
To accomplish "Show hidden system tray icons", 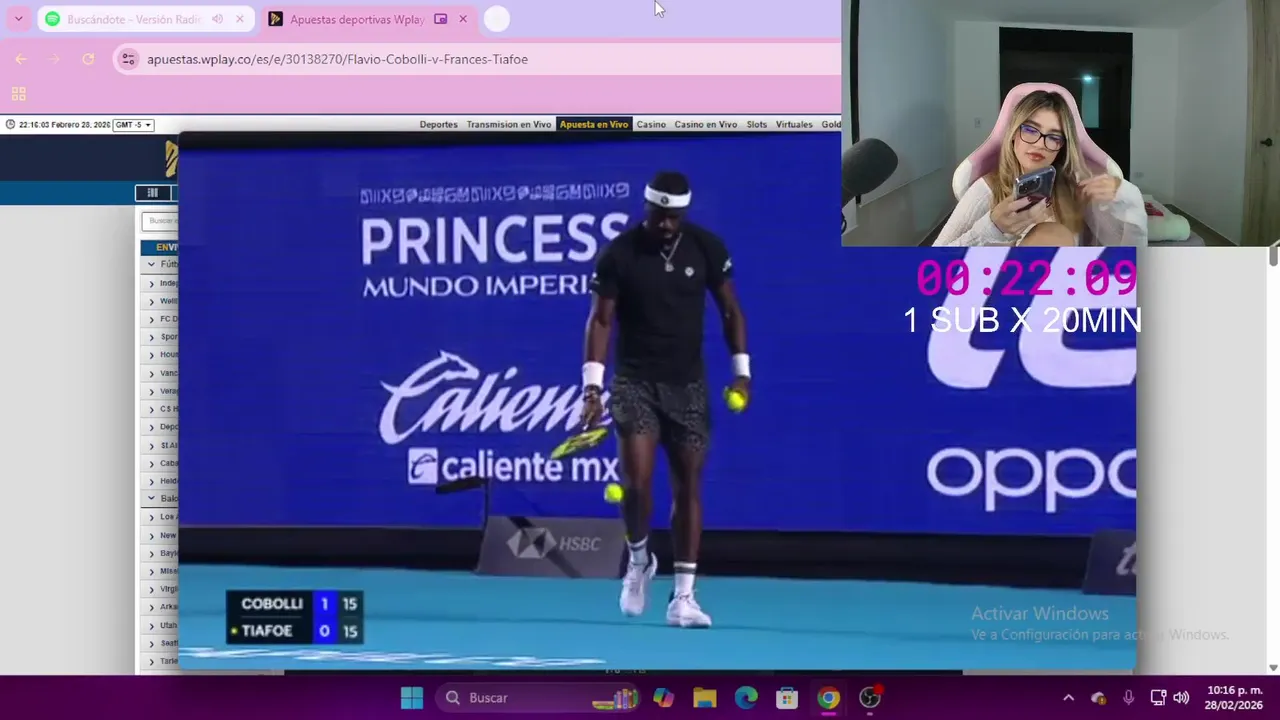I will point(1068,698).
